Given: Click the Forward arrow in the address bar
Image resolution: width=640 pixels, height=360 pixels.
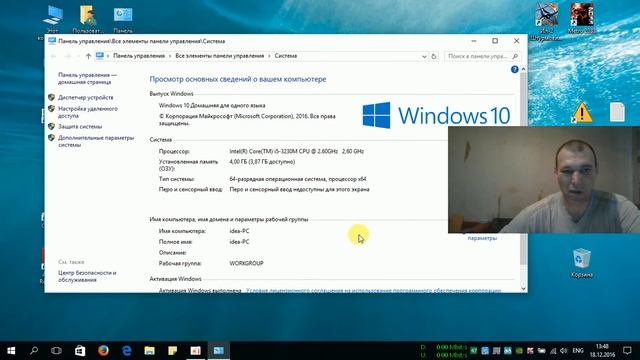Looking at the screenshot, I should (68, 56).
